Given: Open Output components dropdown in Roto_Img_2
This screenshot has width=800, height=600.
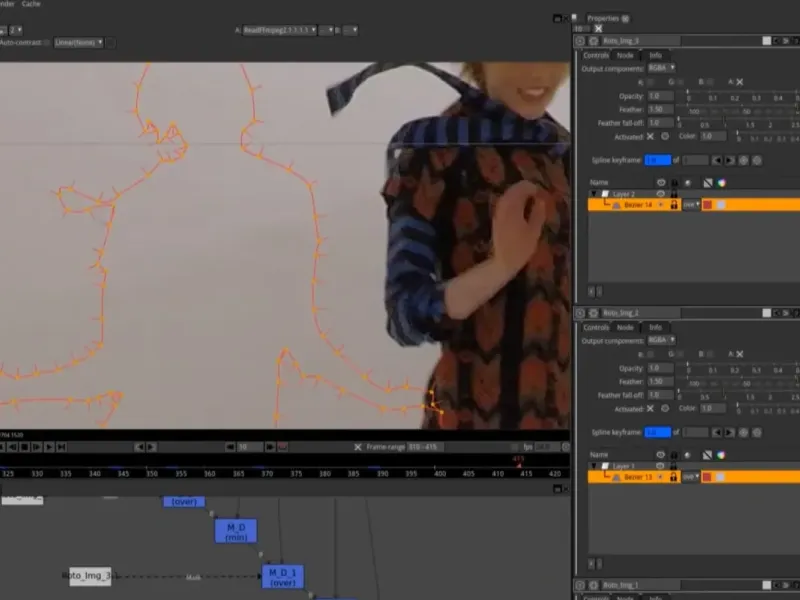Looking at the screenshot, I should click(x=662, y=340).
